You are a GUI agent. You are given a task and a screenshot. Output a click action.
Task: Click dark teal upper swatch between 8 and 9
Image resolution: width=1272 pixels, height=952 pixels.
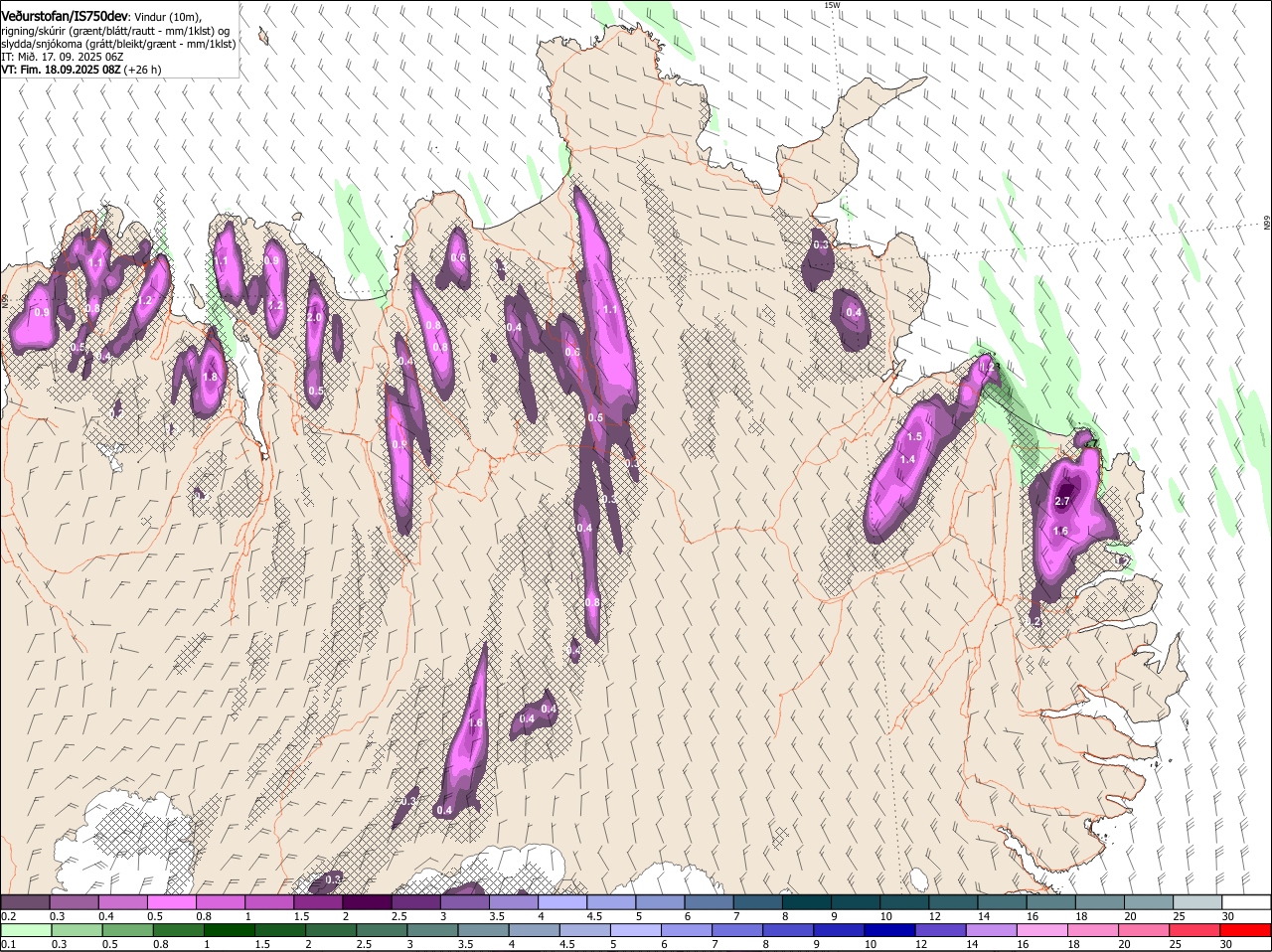(805, 901)
